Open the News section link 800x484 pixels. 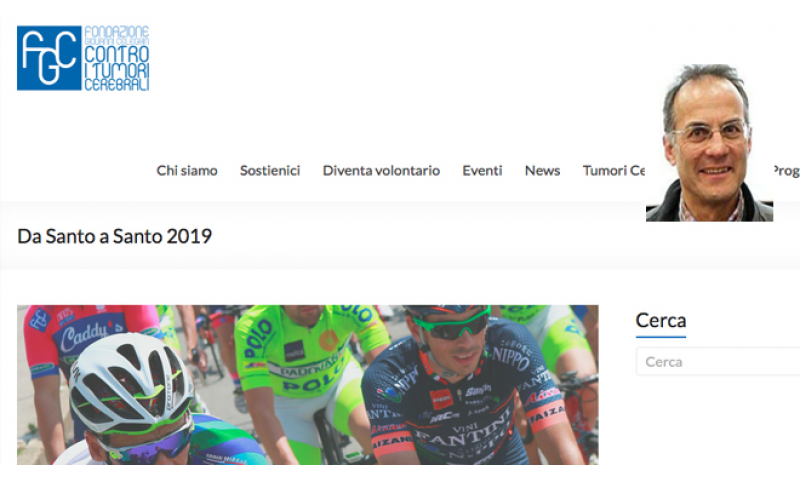tap(542, 170)
